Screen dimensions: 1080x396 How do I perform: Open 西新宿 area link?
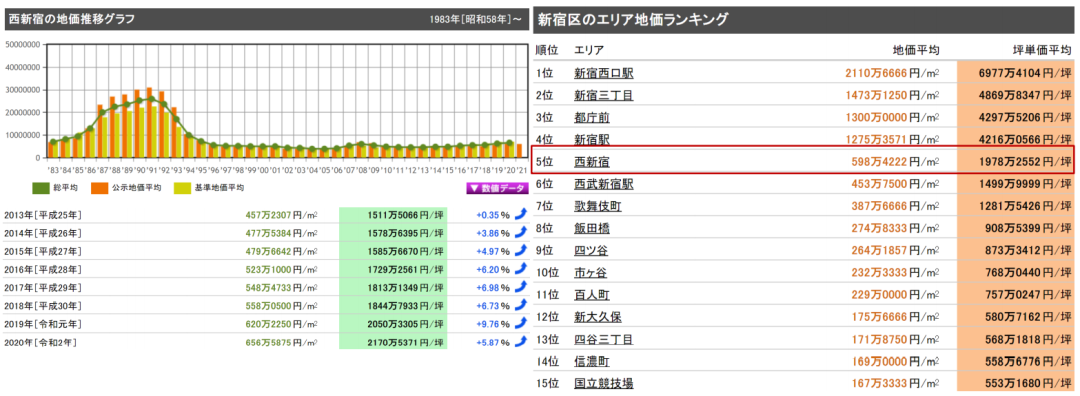click(x=592, y=162)
